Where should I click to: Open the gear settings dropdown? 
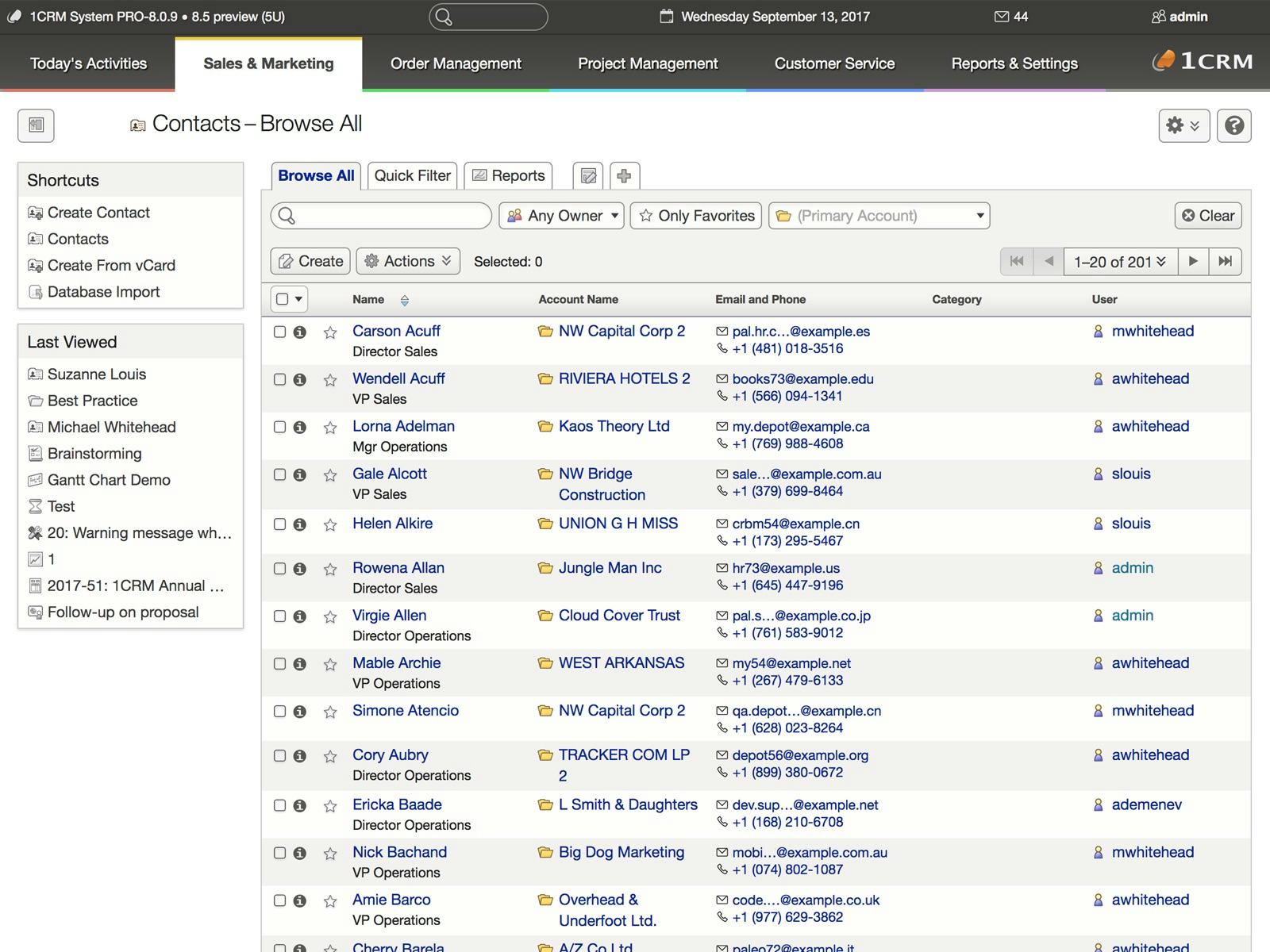tap(1183, 125)
